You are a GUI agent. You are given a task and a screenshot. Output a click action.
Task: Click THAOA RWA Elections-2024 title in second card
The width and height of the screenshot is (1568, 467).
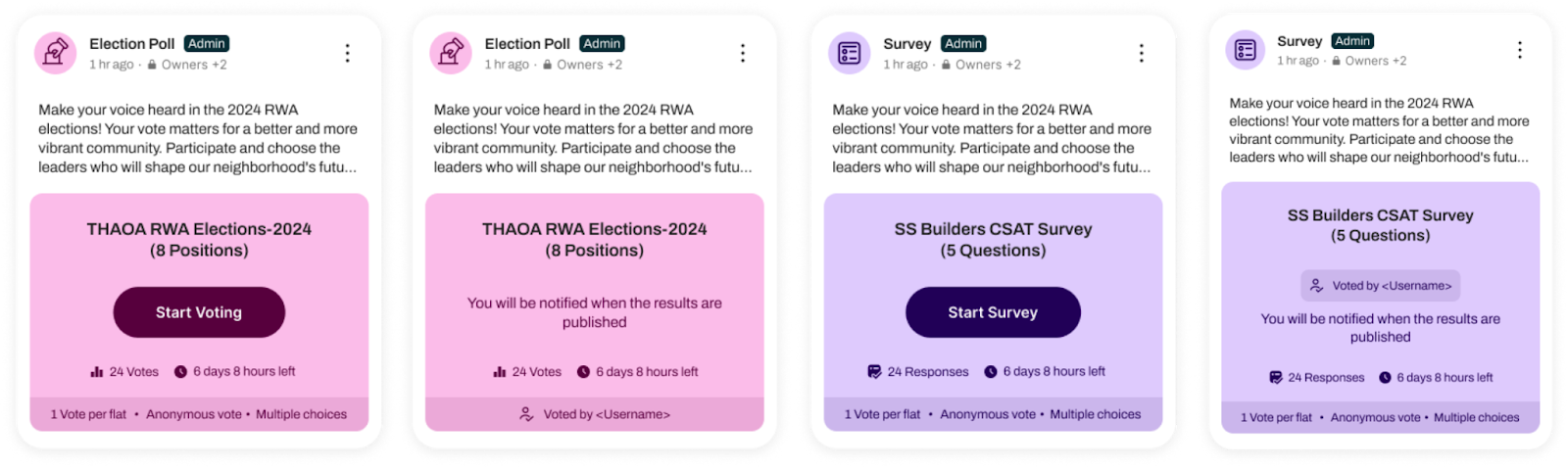pyautogui.click(x=594, y=229)
